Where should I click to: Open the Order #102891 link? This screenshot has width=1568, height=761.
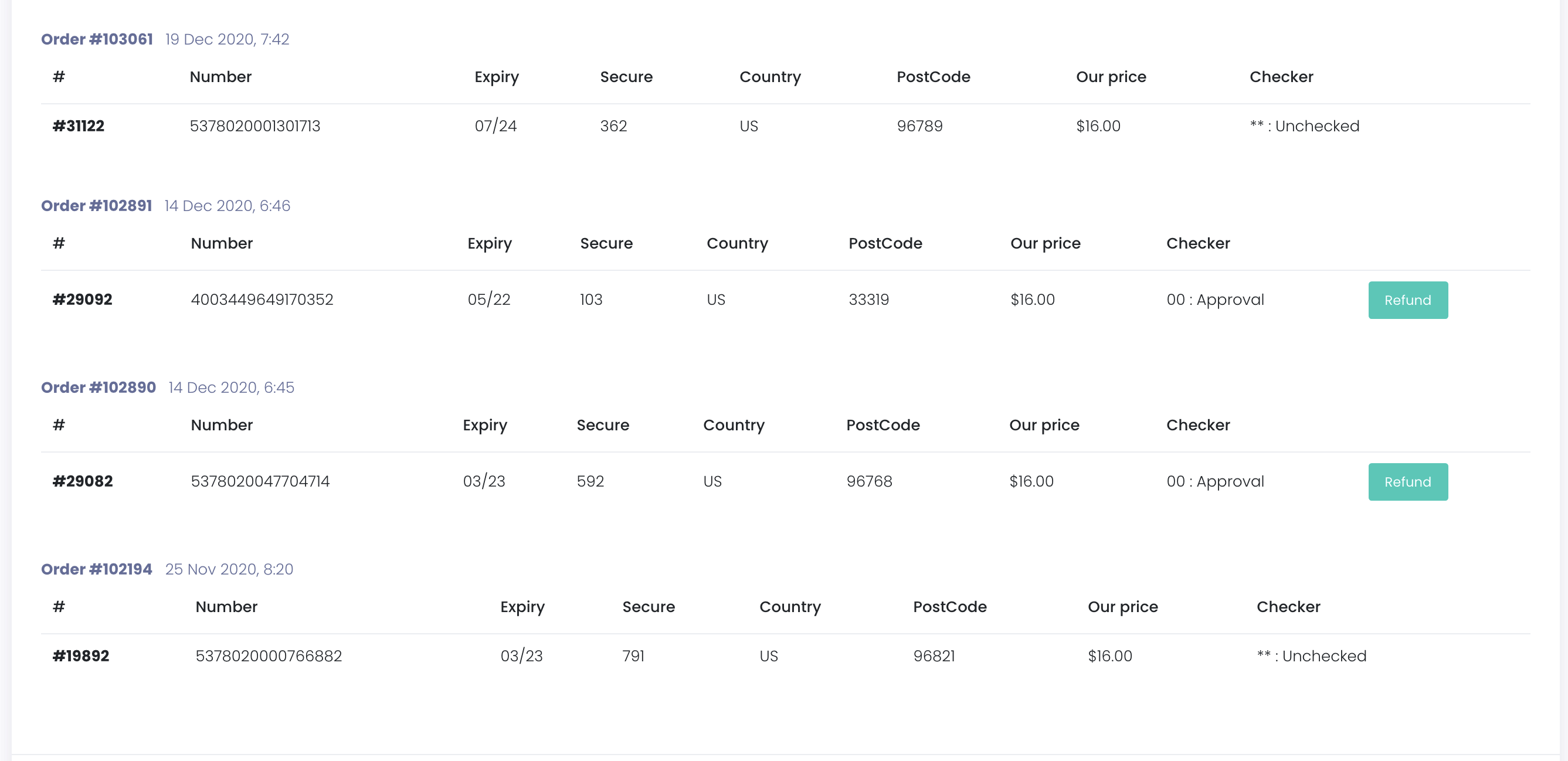point(96,206)
